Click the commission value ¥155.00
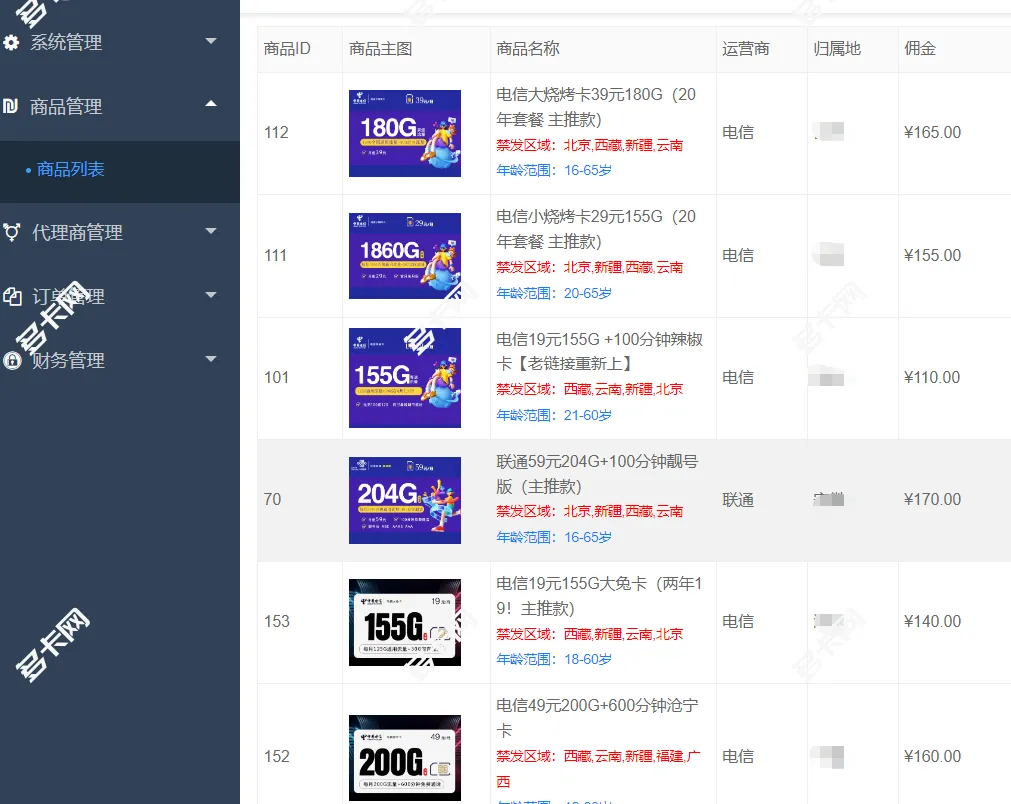This screenshot has height=804, width=1011. [932, 255]
